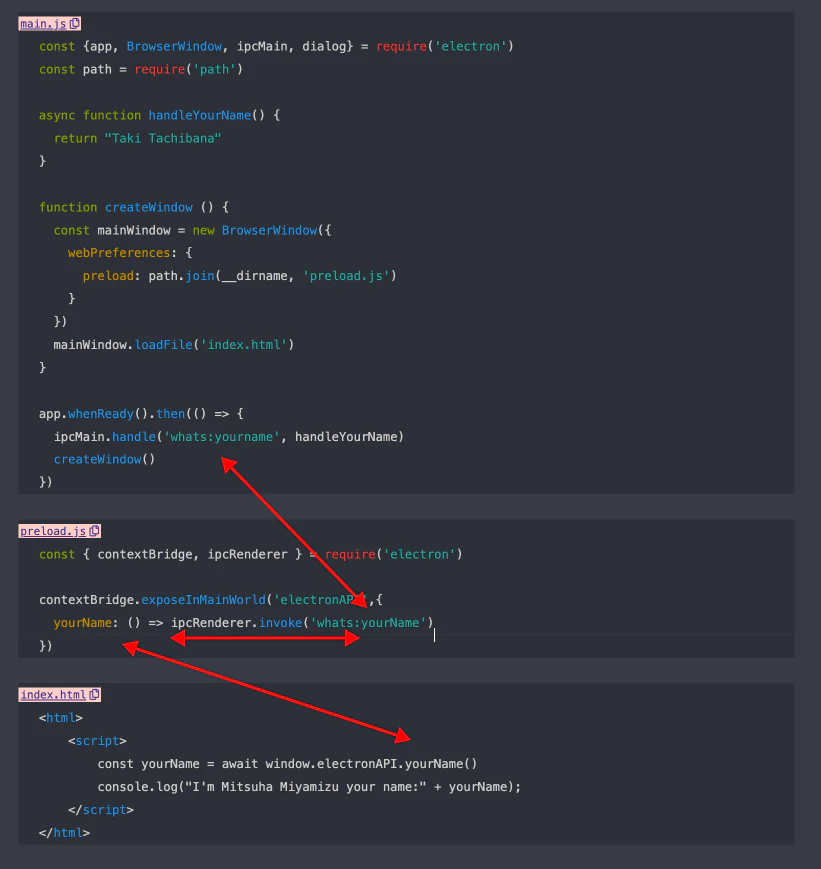Click the 'handleYourName' function definition text

(200, 115)
